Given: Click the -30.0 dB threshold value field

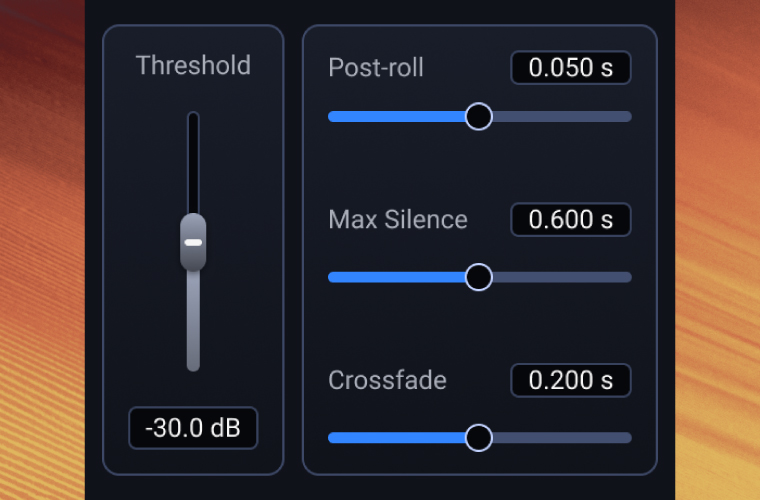Looking at the screenshot, I should 193,428.
